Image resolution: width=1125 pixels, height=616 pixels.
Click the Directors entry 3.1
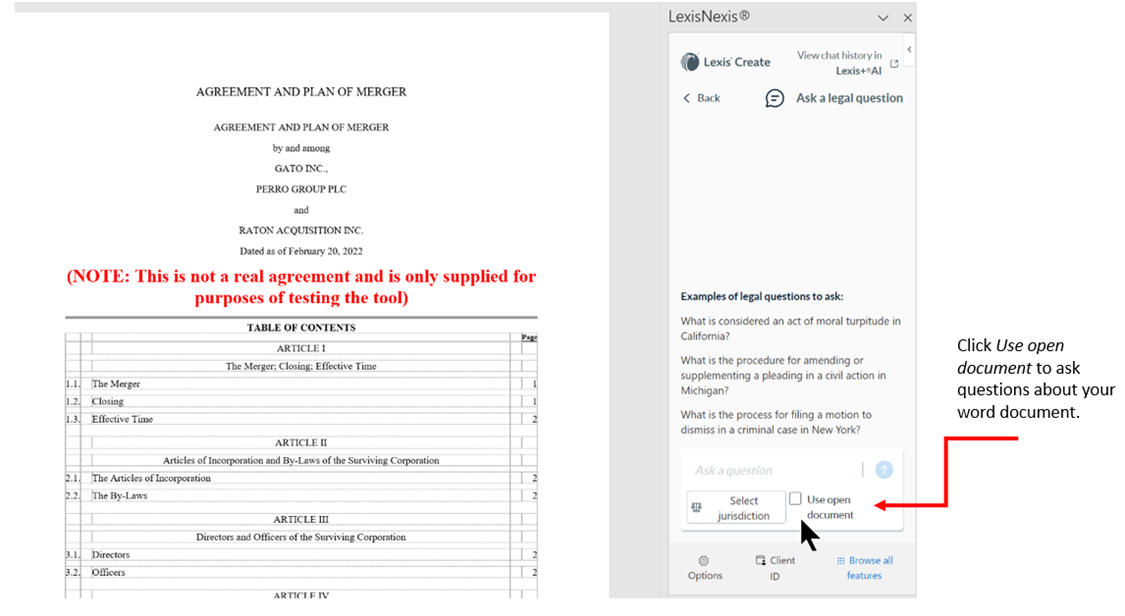pyautogui.click(x=110, y=555)
